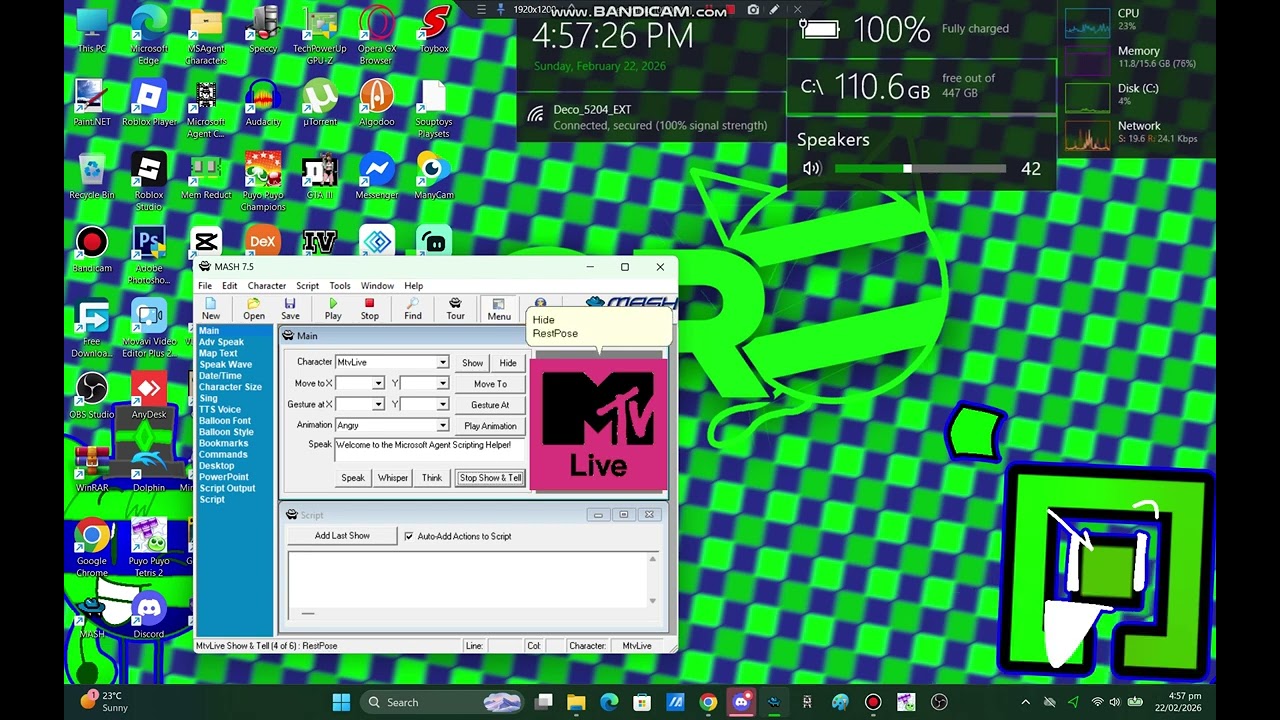Click the Add Last Show button
Viewport: 1280px width, 720px height.
[x=342, y=536]
